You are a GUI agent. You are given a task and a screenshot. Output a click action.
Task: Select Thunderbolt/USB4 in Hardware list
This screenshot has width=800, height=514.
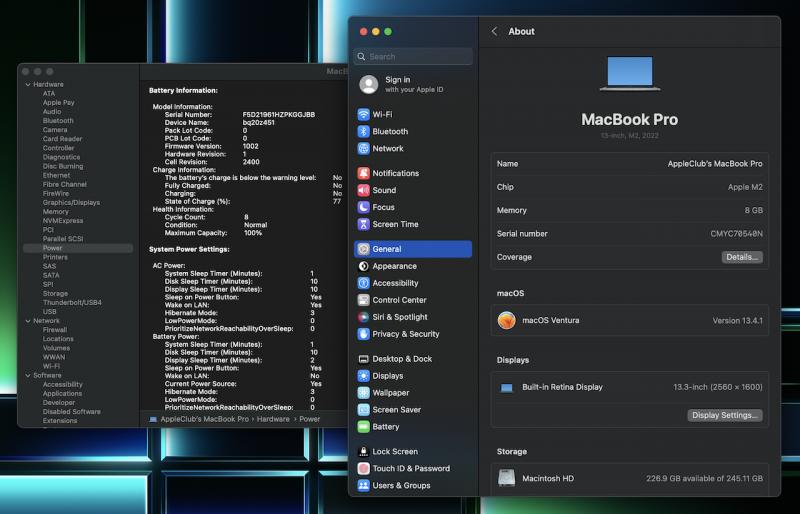[72, 303]
